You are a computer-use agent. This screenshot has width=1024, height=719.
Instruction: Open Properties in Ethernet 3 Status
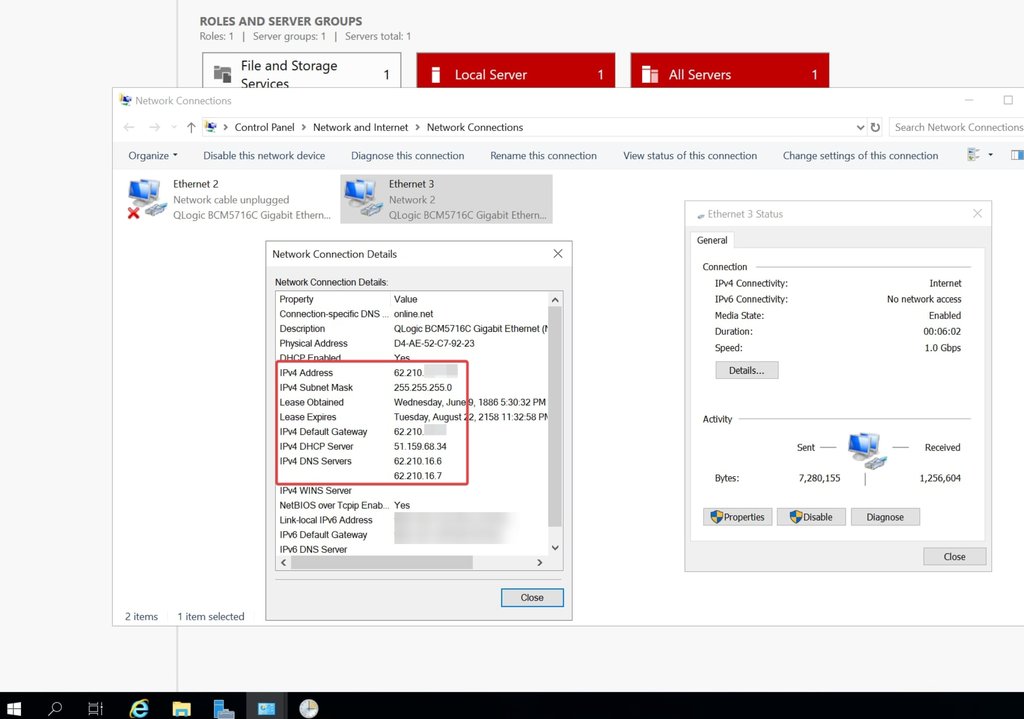coord(738,517)
